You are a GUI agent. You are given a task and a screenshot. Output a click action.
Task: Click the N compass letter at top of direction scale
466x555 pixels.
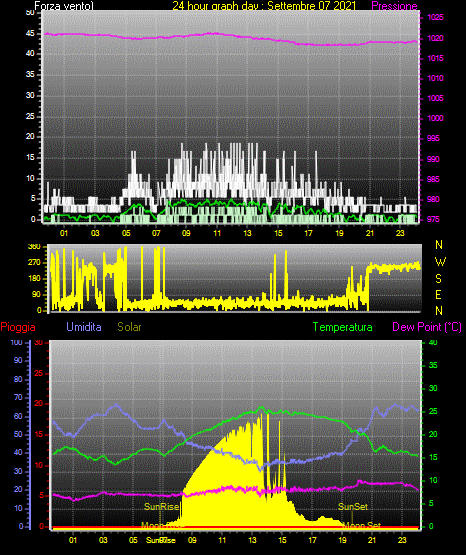(439, 245)
